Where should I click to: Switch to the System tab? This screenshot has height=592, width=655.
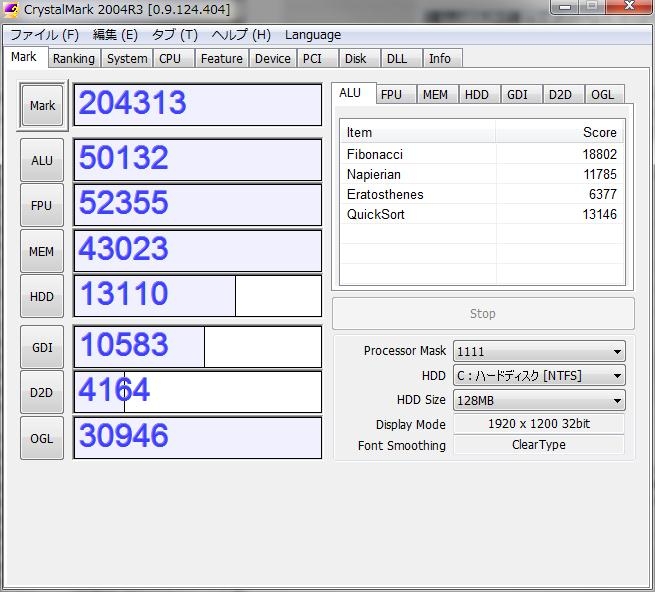coord(127,59)
